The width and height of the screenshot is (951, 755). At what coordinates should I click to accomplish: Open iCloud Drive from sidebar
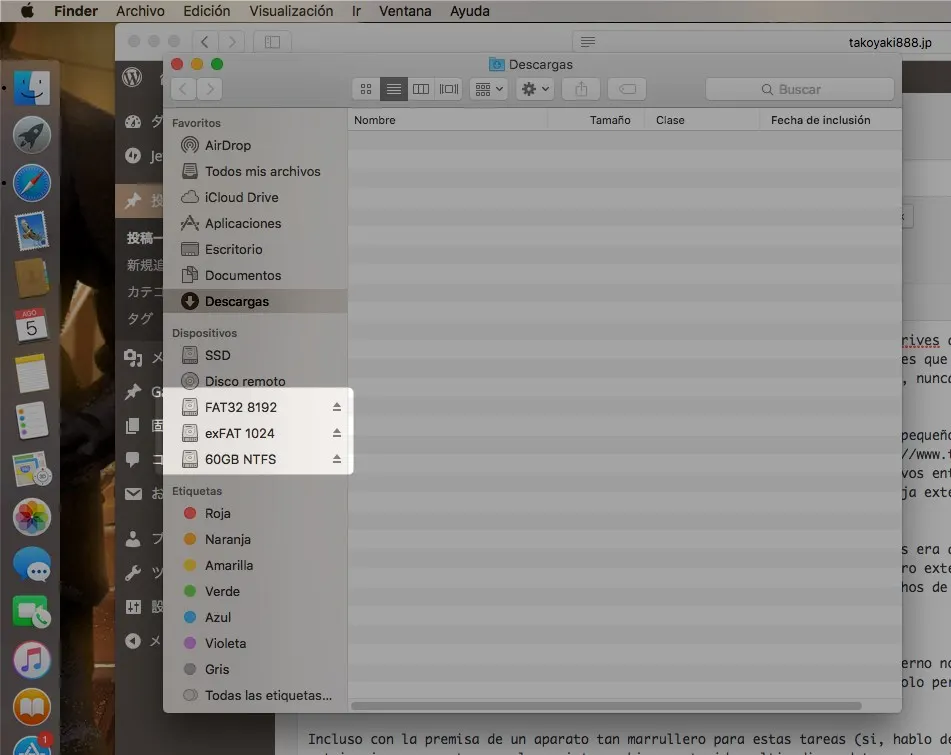pos(241,197)
